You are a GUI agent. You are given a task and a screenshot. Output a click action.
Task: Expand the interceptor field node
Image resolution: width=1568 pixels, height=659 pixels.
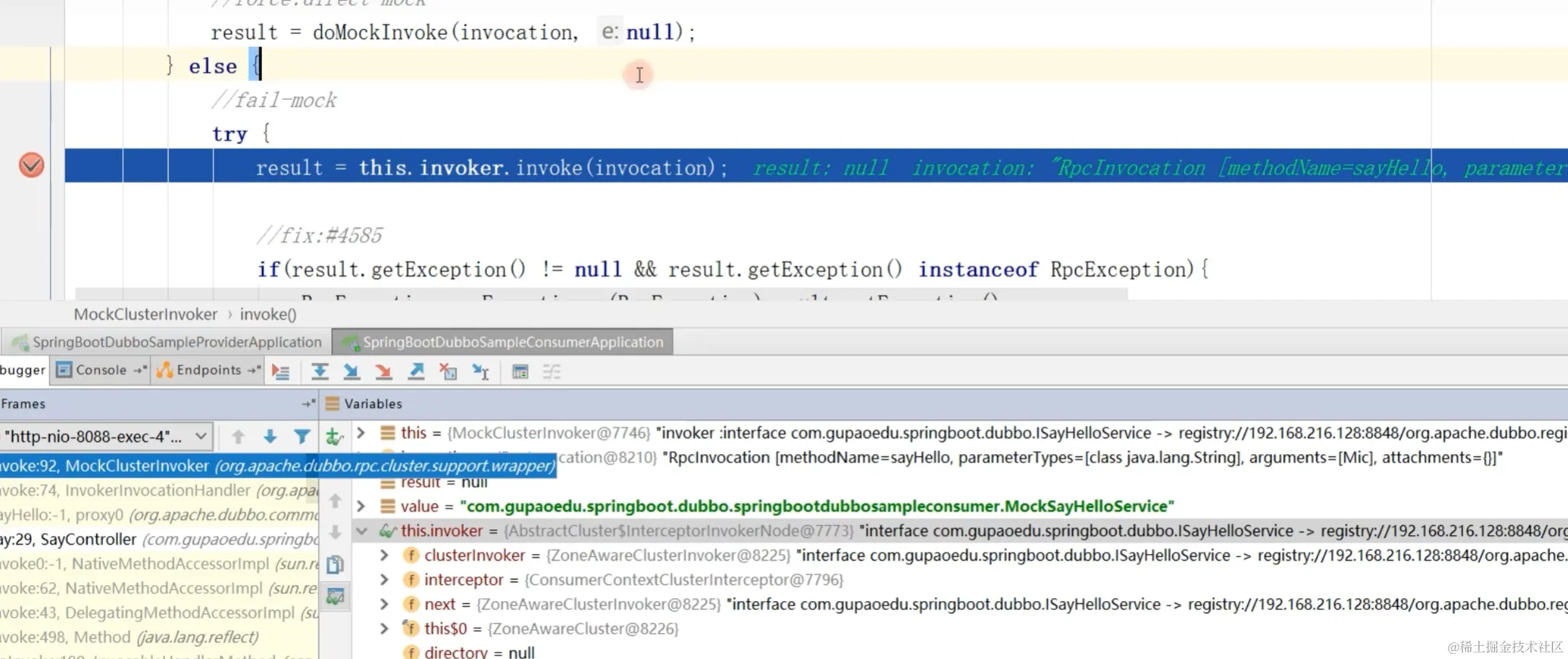384,580
